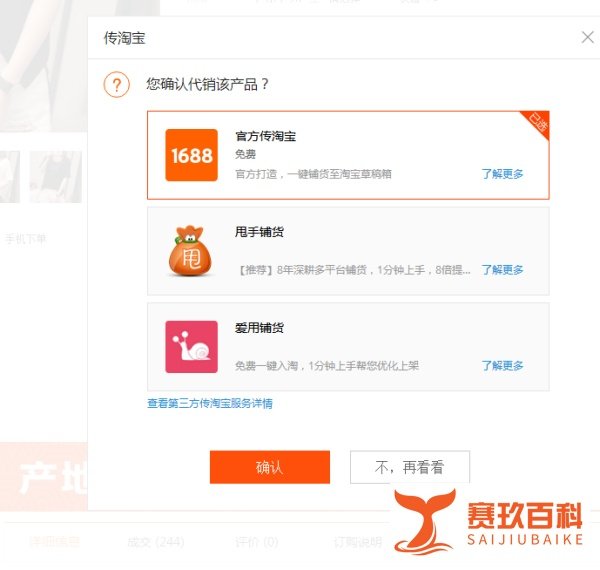Click the orange question mark icon
Screen dimensions: 600x570
click(117, 85)
